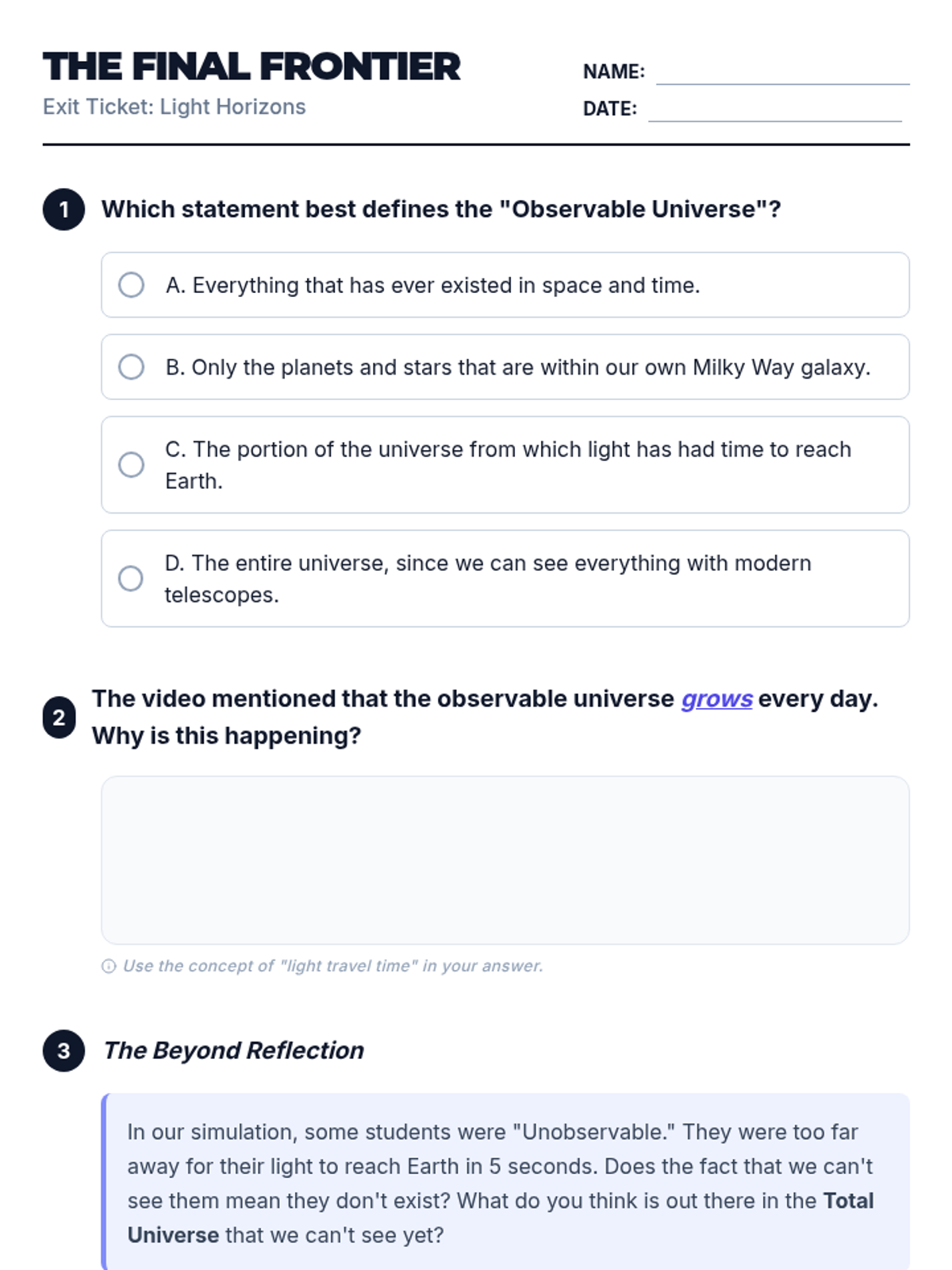Click 'Exit Ticket: Light Horizons' subtitle

[174, 107]
